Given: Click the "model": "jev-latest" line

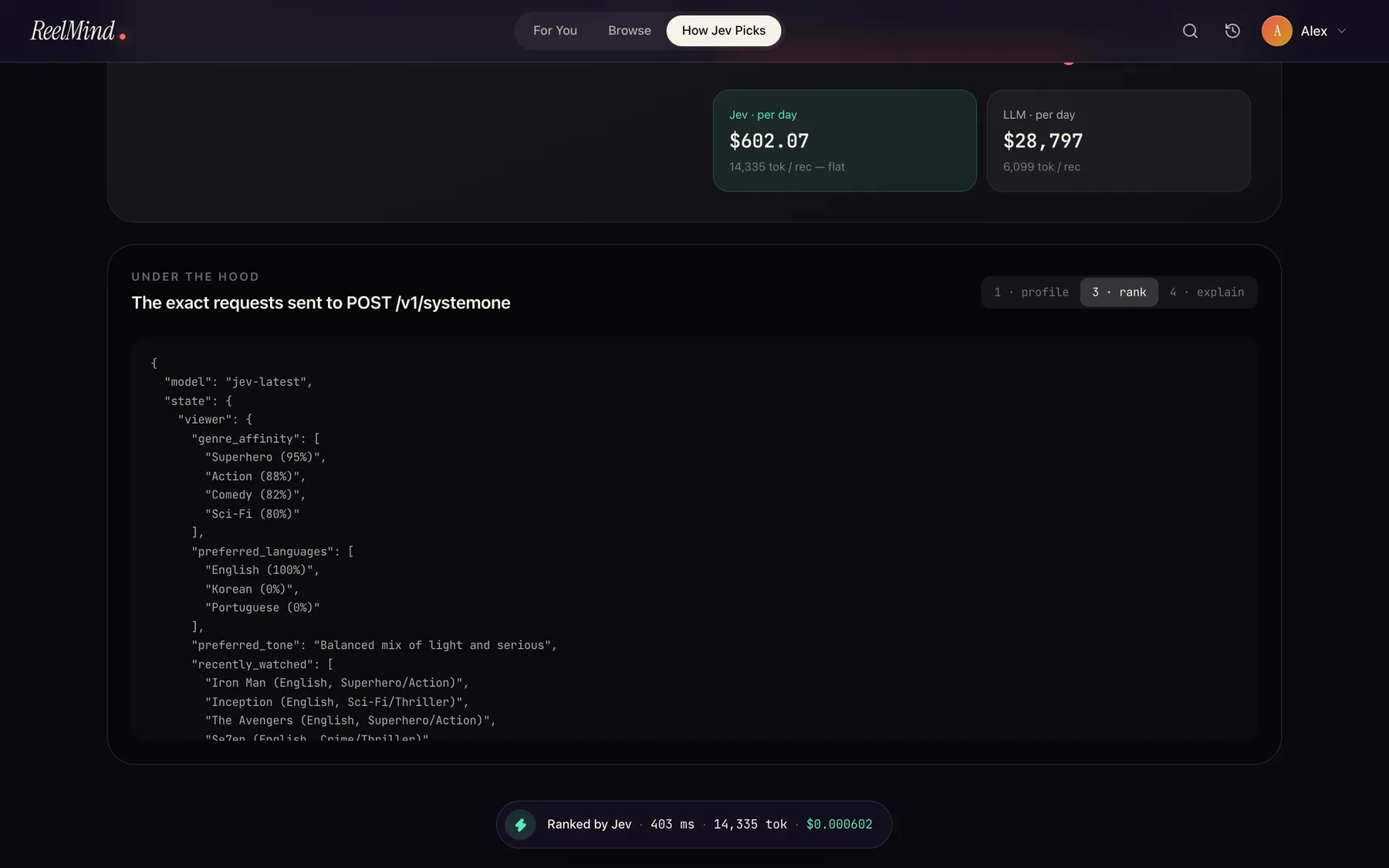Looking at the screenshot, I should [x=238, y=382].
